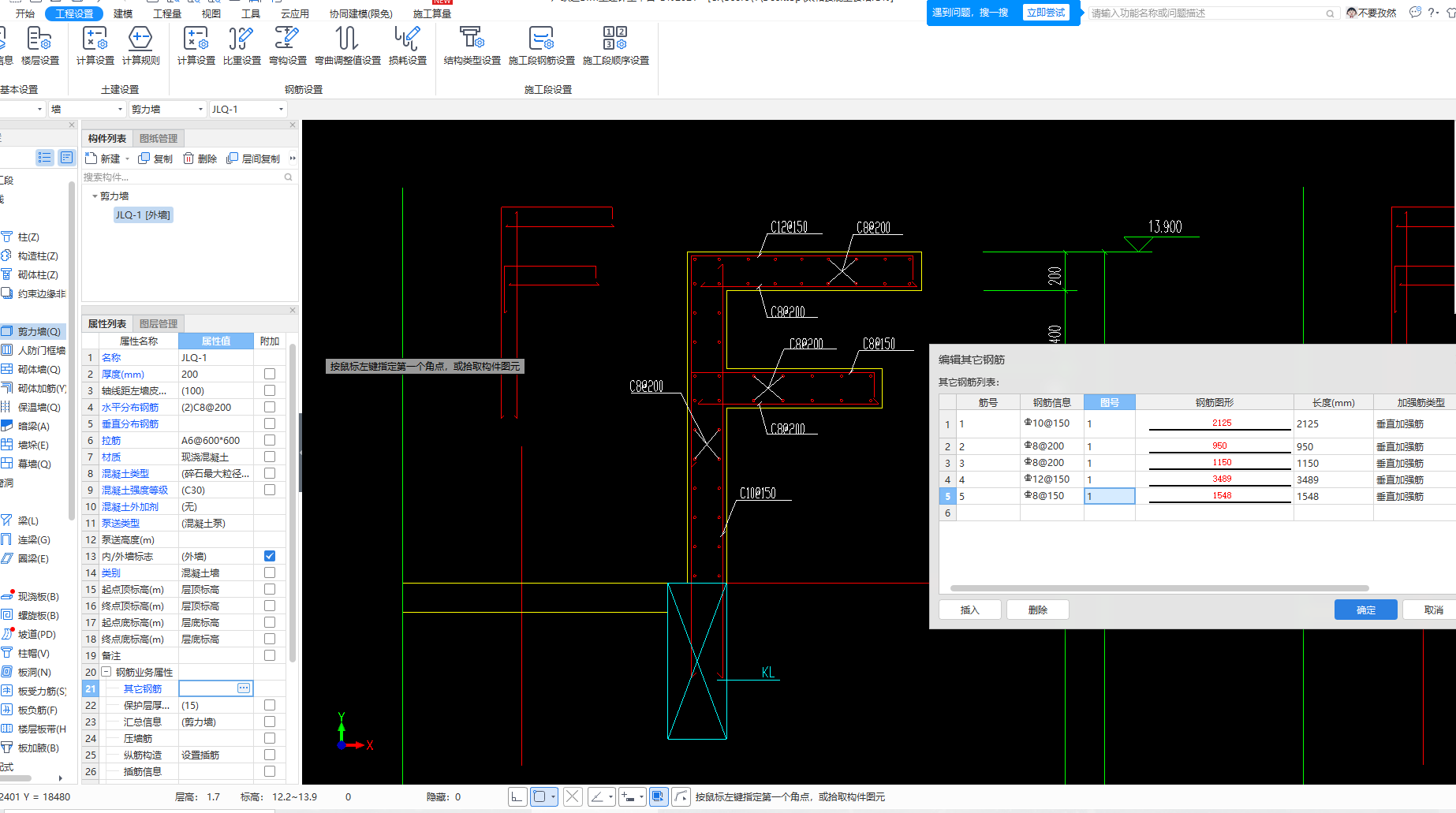
Task: Uncheck the 内/外墙标志 checkbox
Action: tap(270, 556)
